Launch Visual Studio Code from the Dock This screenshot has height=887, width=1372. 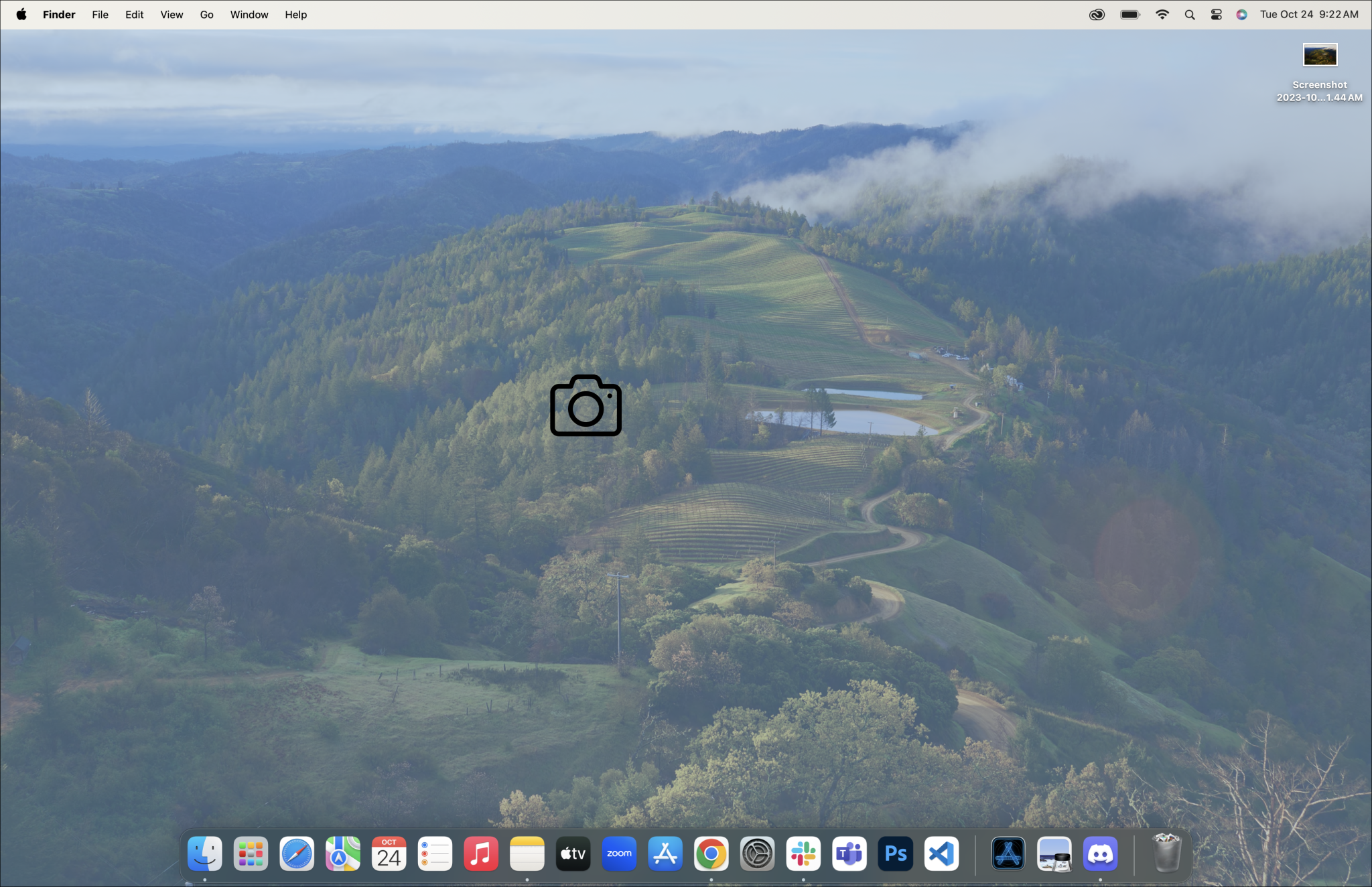942,854
